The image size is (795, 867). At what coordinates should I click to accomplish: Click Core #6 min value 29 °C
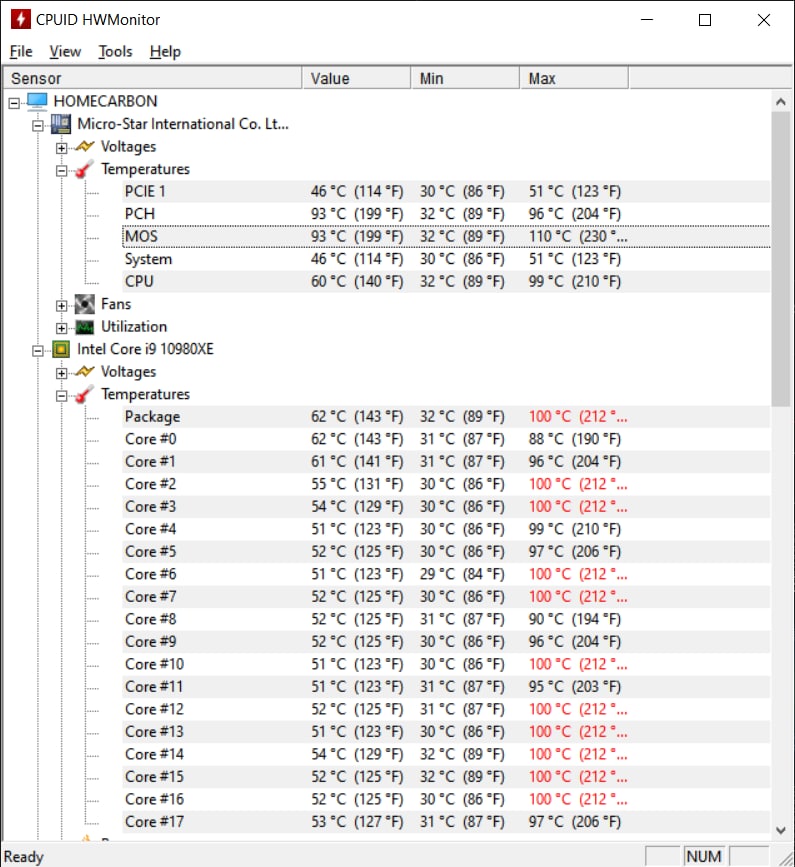pyautogui.click(x=462, y=574)
